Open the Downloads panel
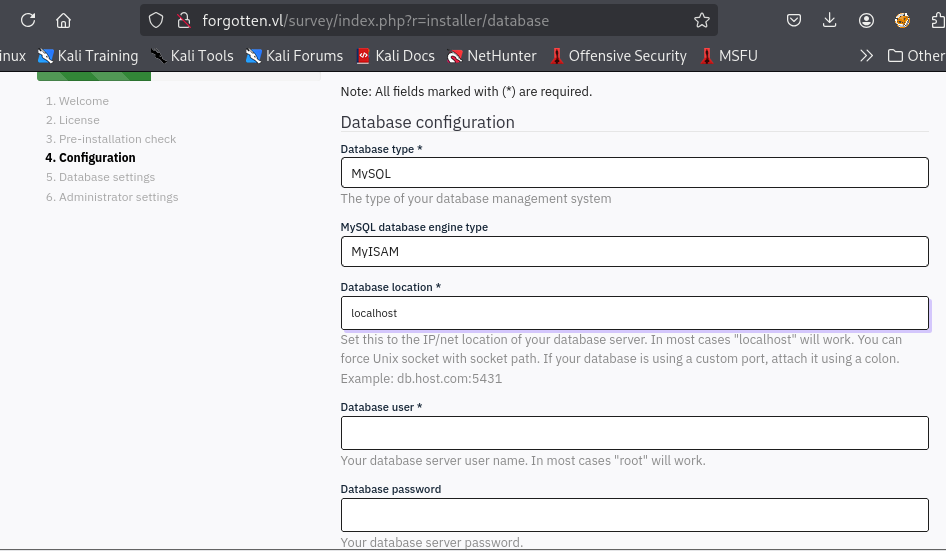This screenshot has width=946, height=551. (829, 20)
